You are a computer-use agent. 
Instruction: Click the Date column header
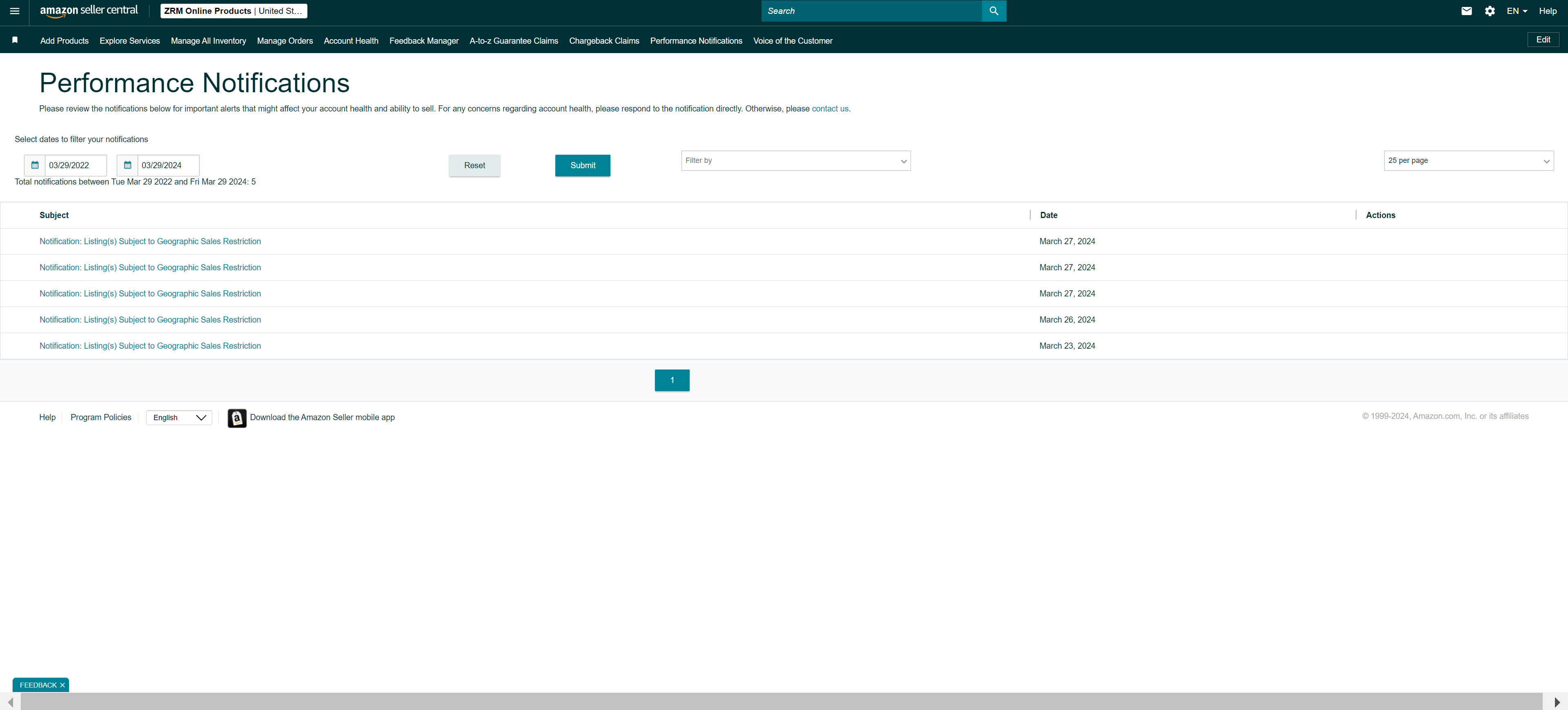click(1048, 216)
